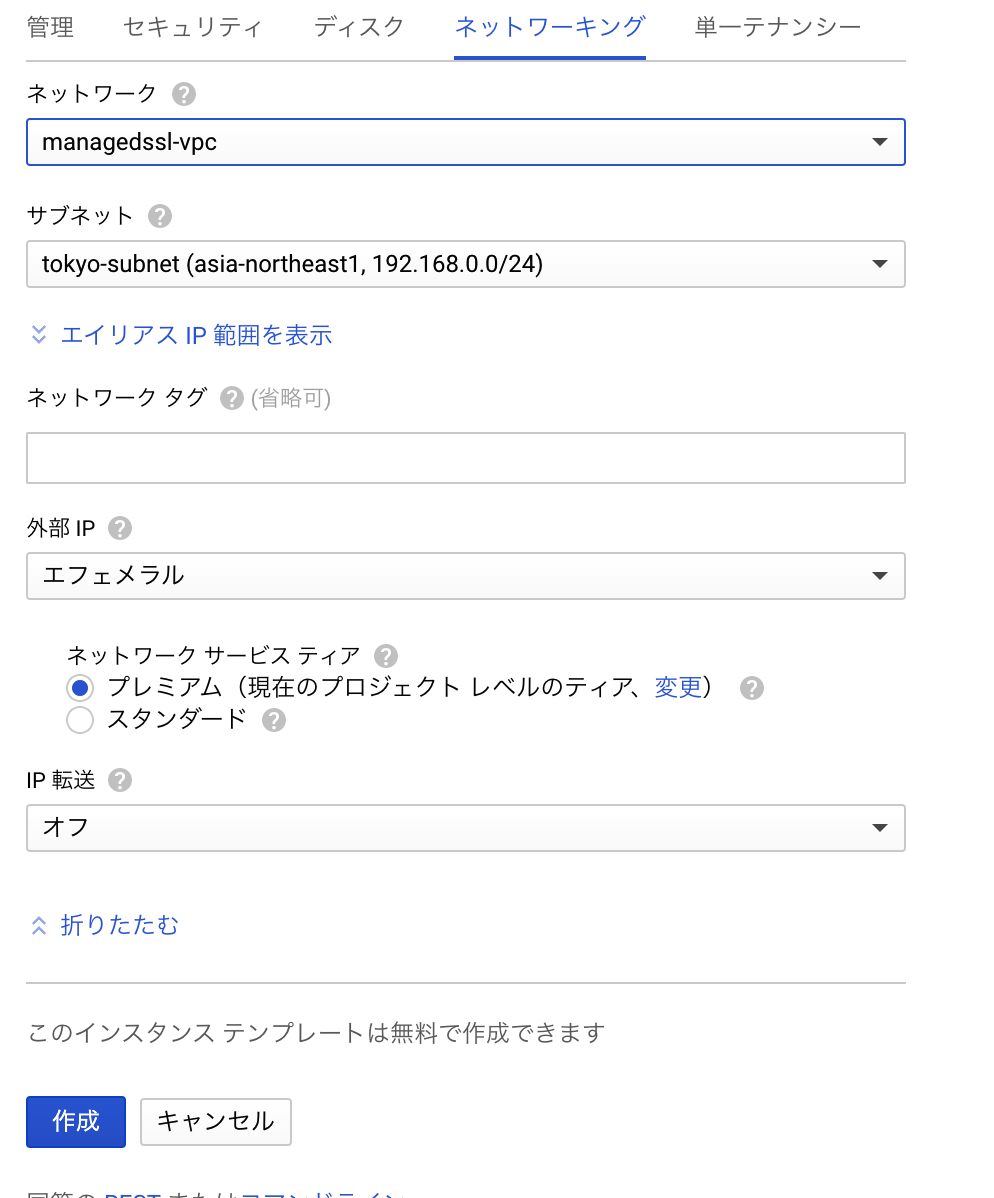Screen dimensions: 994x1198
Task: Open help for スタンダード tier
Action: click(273, 719)
